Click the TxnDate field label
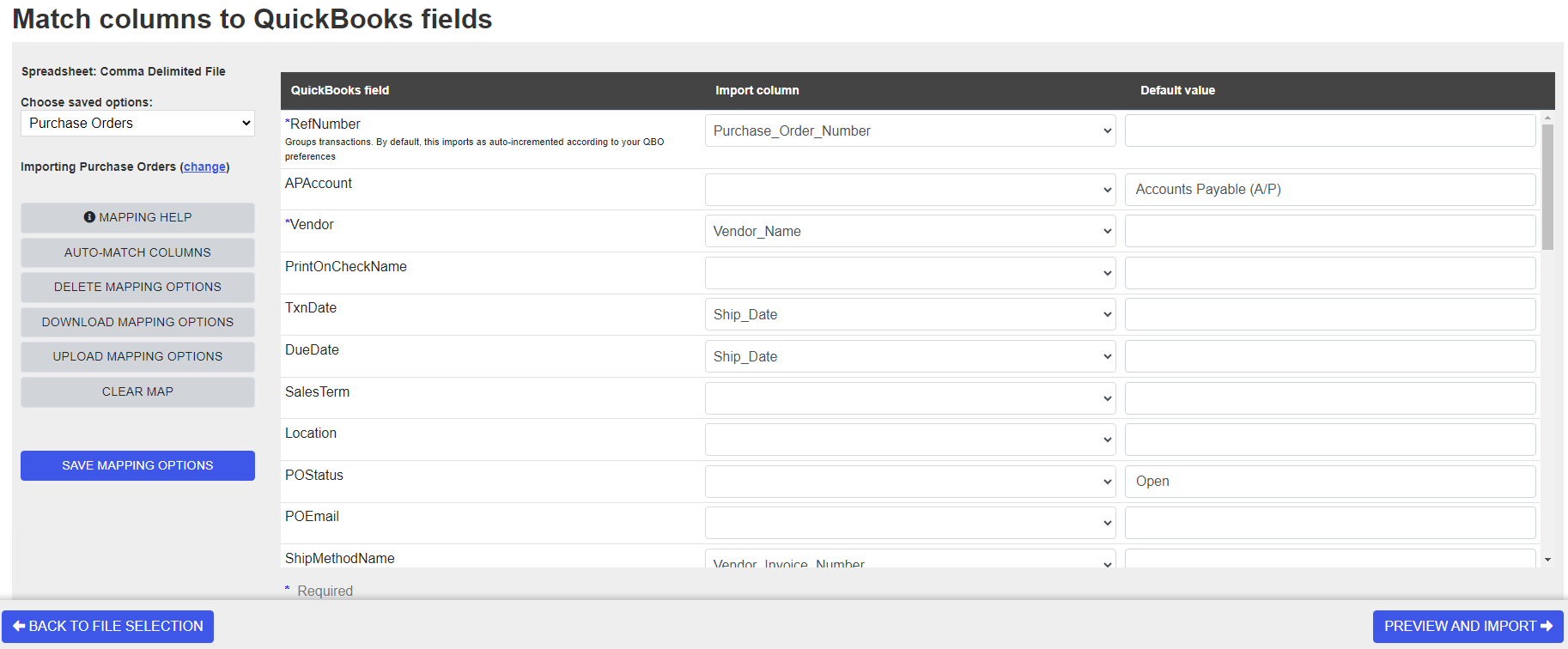This screenshot has width=1568, height=649. point(311,307)
